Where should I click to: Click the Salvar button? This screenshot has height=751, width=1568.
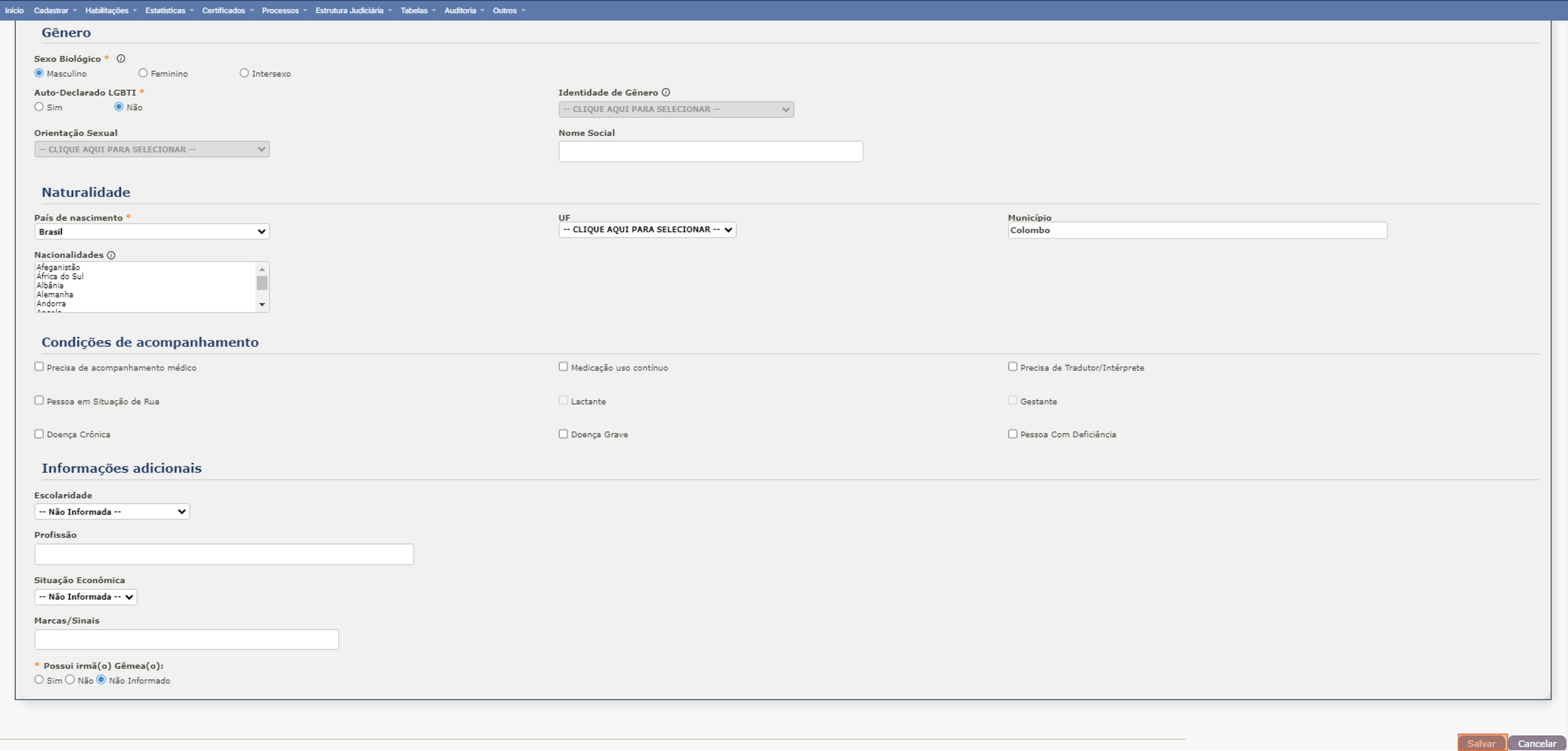click(x=1481, y=743)
